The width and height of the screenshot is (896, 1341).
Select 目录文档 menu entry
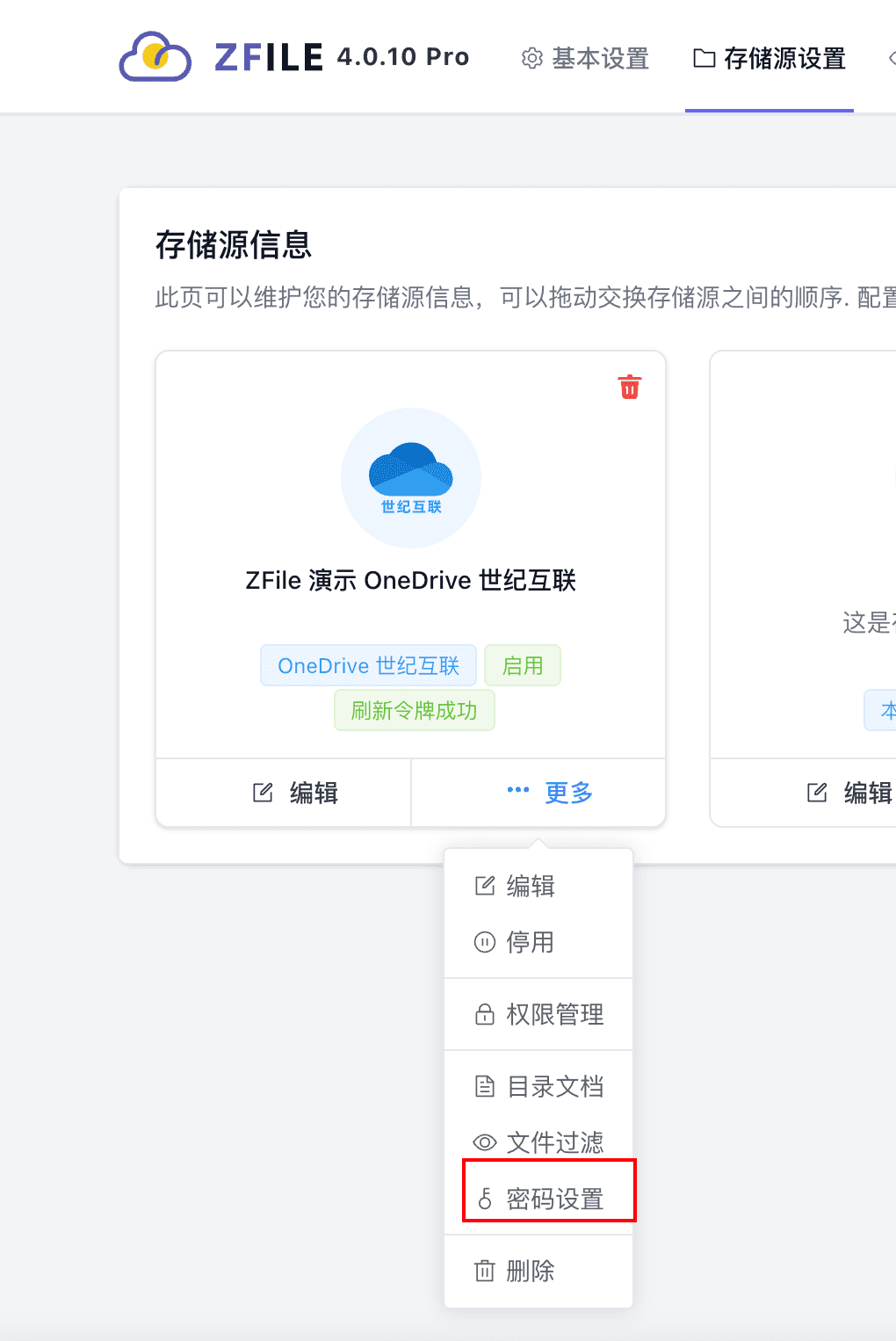553,1086
